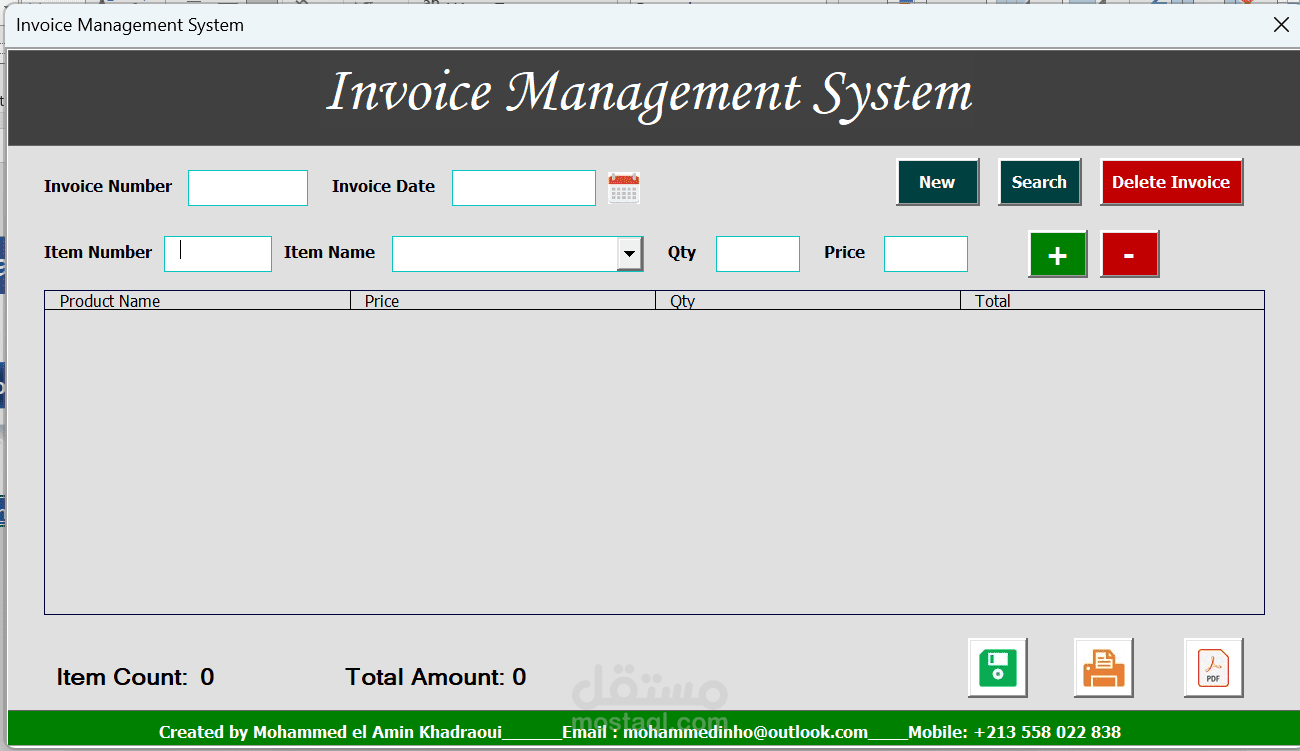Image resolution: width=1300 pixels, height=751 pixels.
Task: Print the invoice using the printer icon
Action: coord(1104,667)
